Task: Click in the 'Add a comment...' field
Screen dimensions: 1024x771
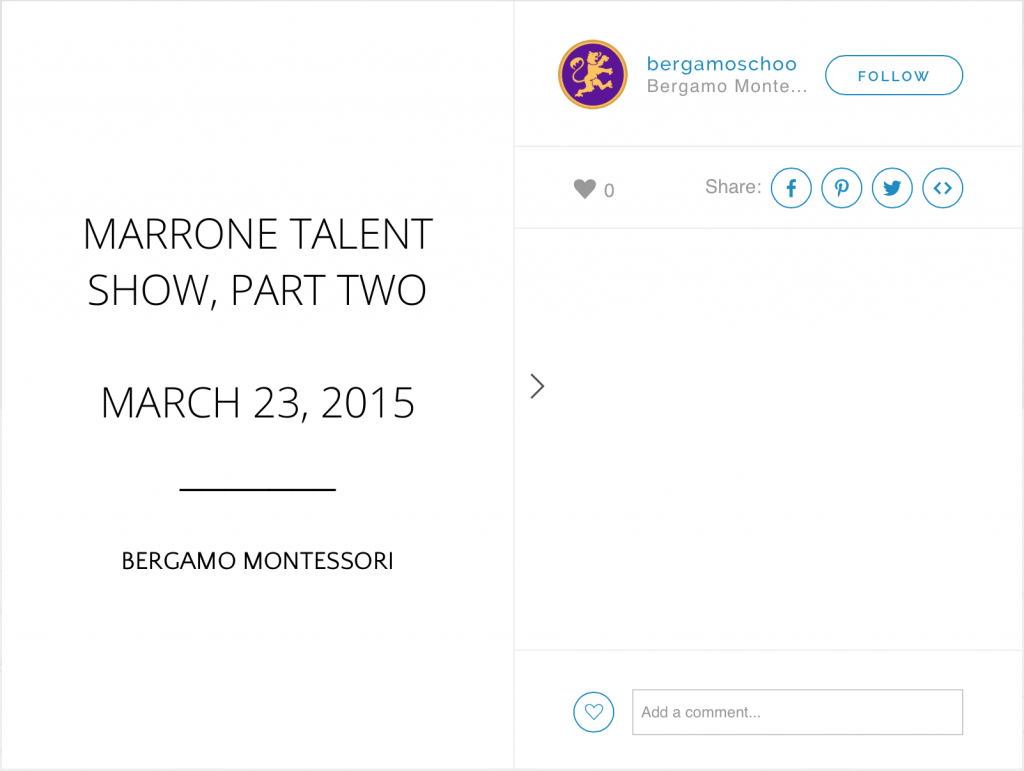Action: (x=797, y=712)
